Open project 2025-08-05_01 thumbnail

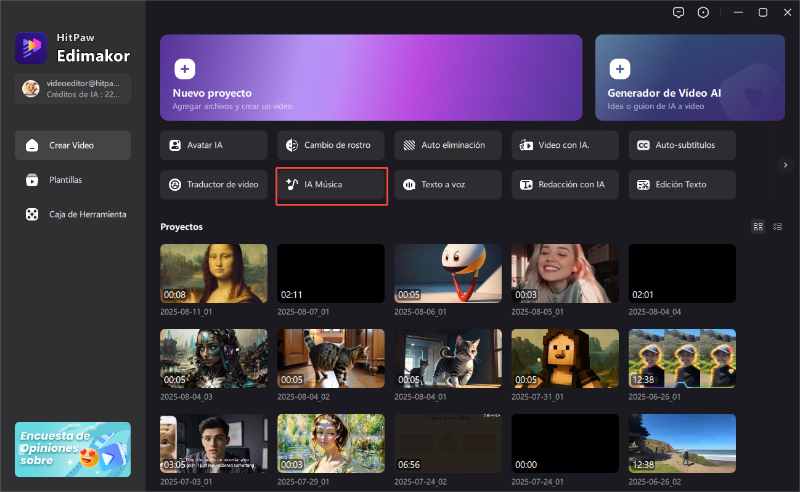(565, 274)
